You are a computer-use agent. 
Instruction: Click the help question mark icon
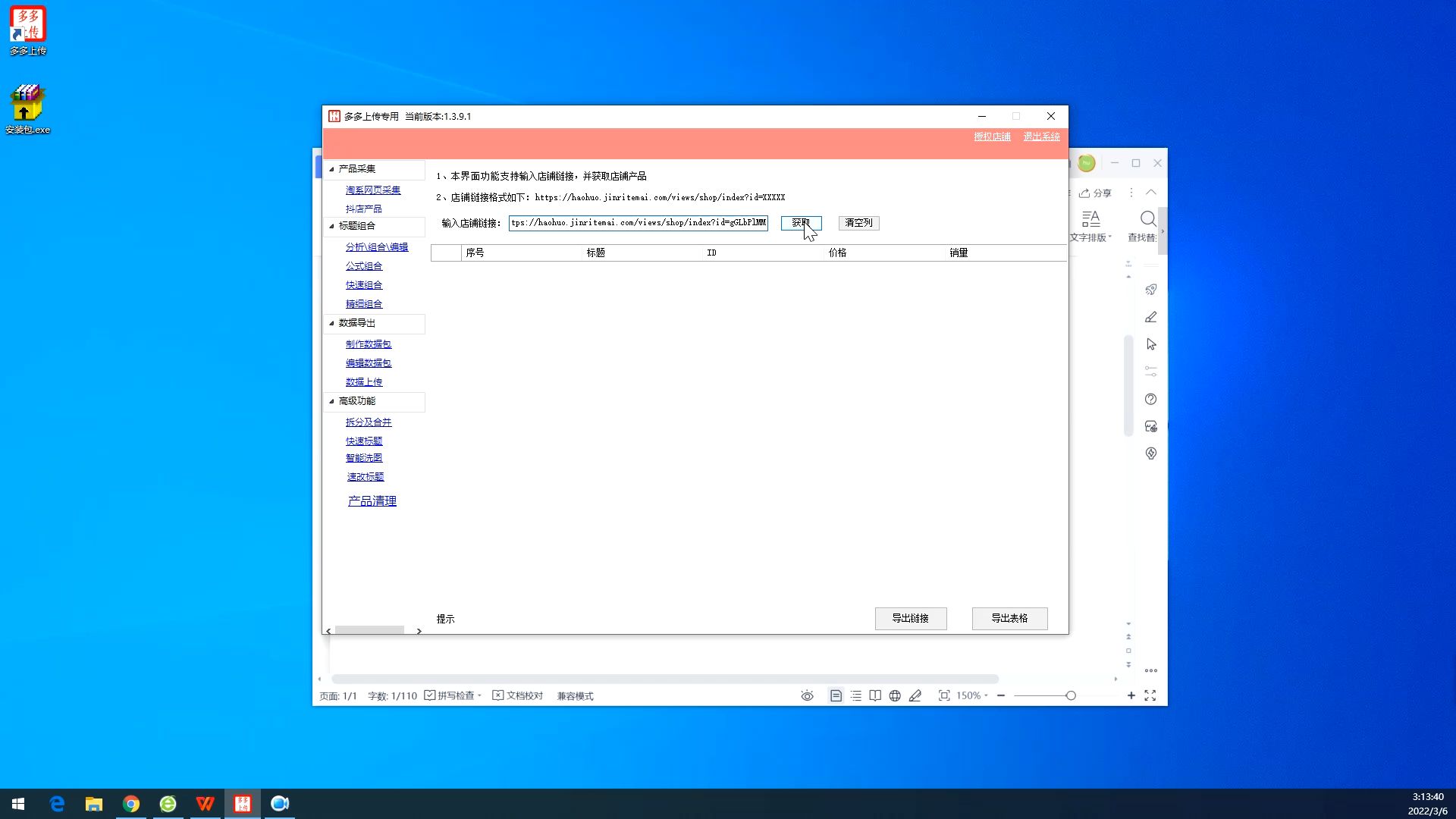pos(1150,399)
